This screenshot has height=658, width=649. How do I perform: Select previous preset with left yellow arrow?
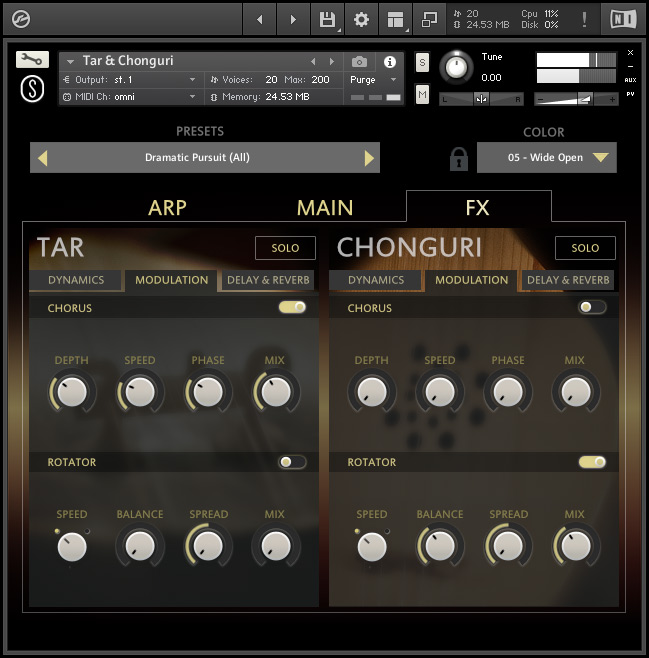42,158
